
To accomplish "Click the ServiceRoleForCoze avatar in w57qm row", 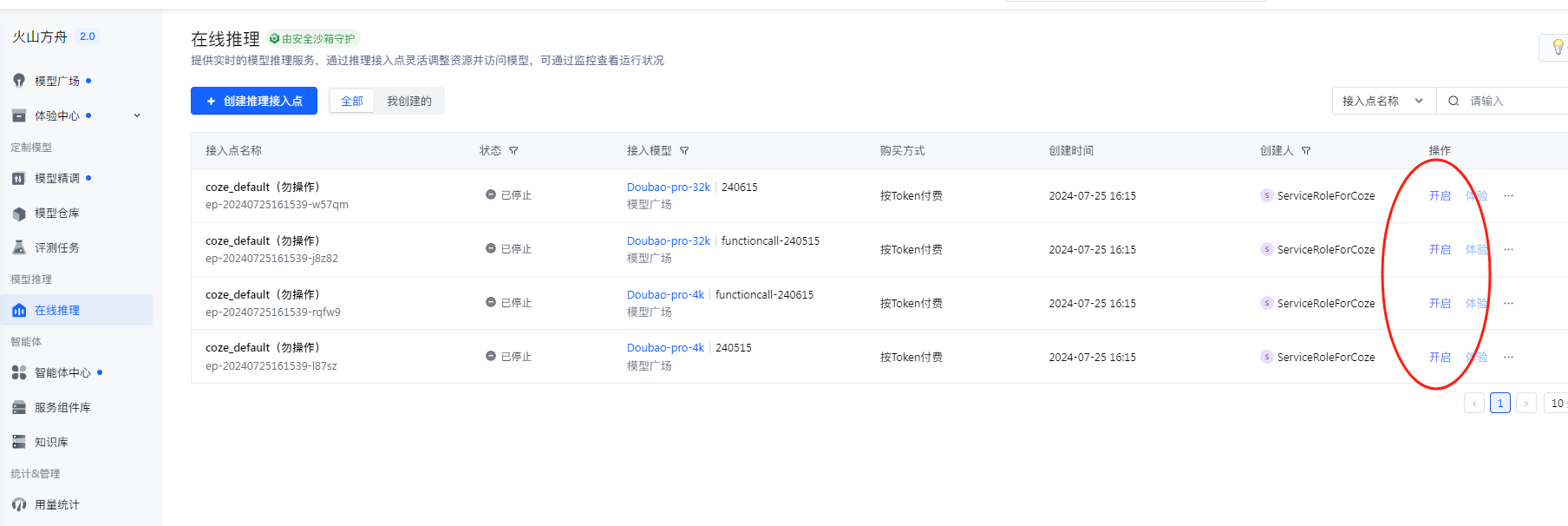I will pyautogui.click(x=1267, y=195).
